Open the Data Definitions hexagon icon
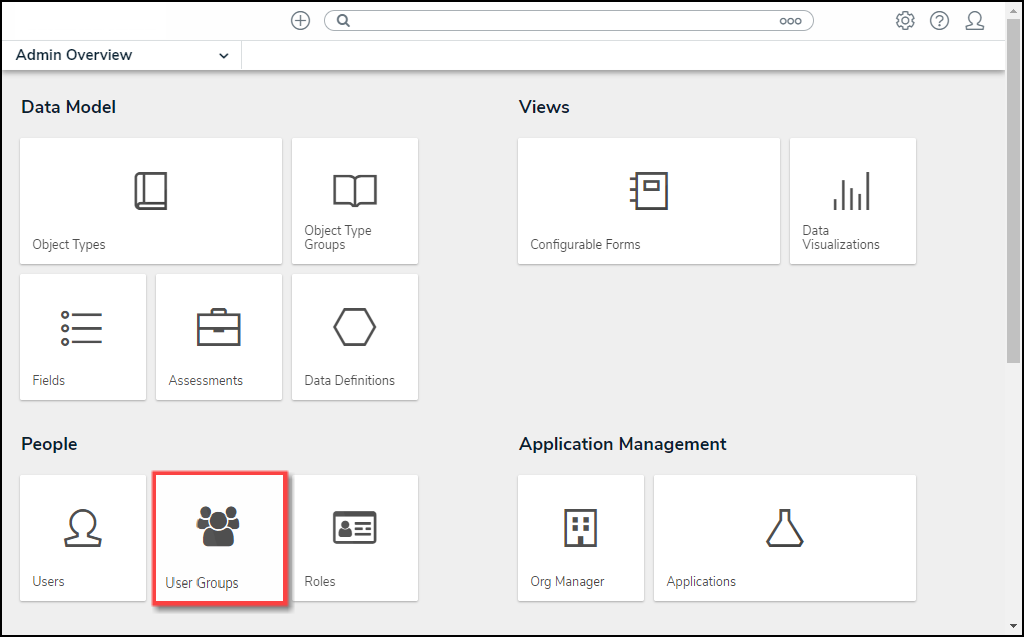 click(x=355, y=327)
